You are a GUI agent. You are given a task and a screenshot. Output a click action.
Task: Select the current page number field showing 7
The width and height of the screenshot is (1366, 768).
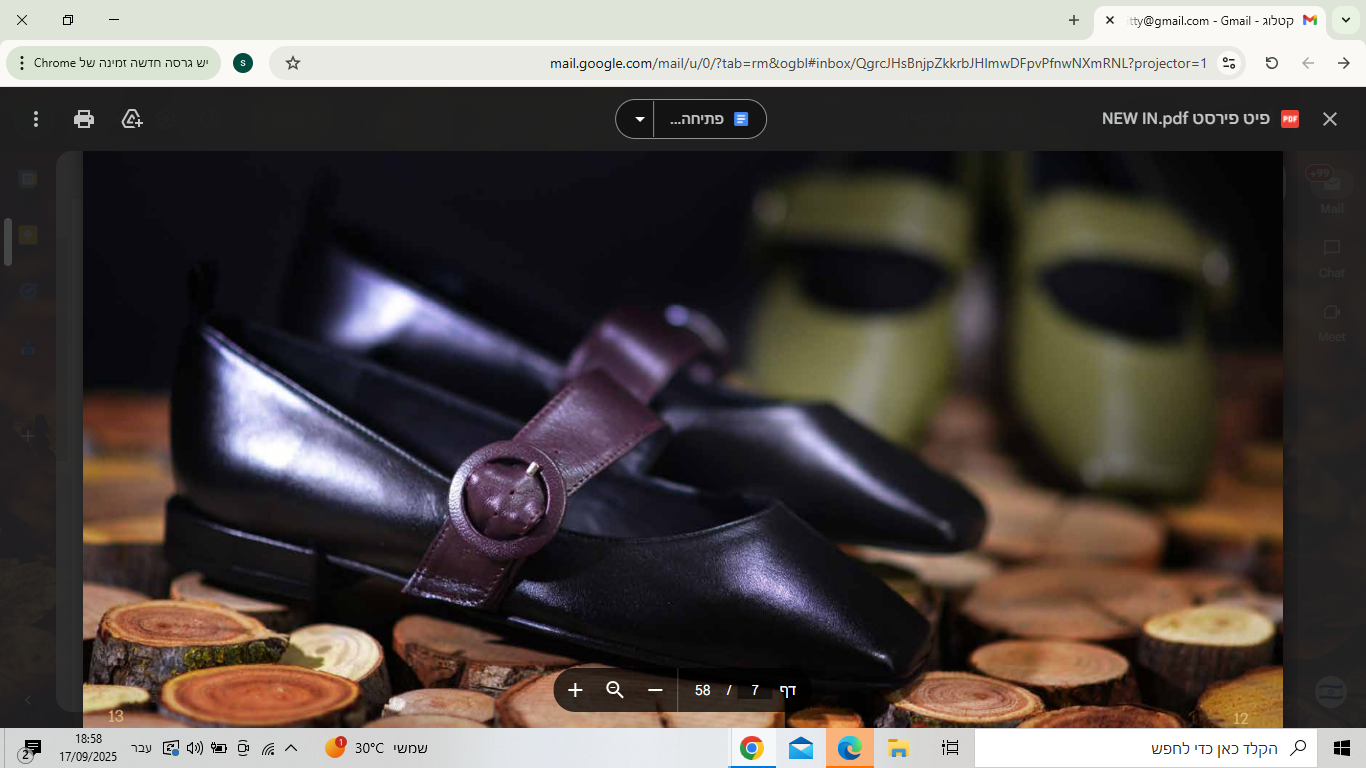(x=755, y=690)
